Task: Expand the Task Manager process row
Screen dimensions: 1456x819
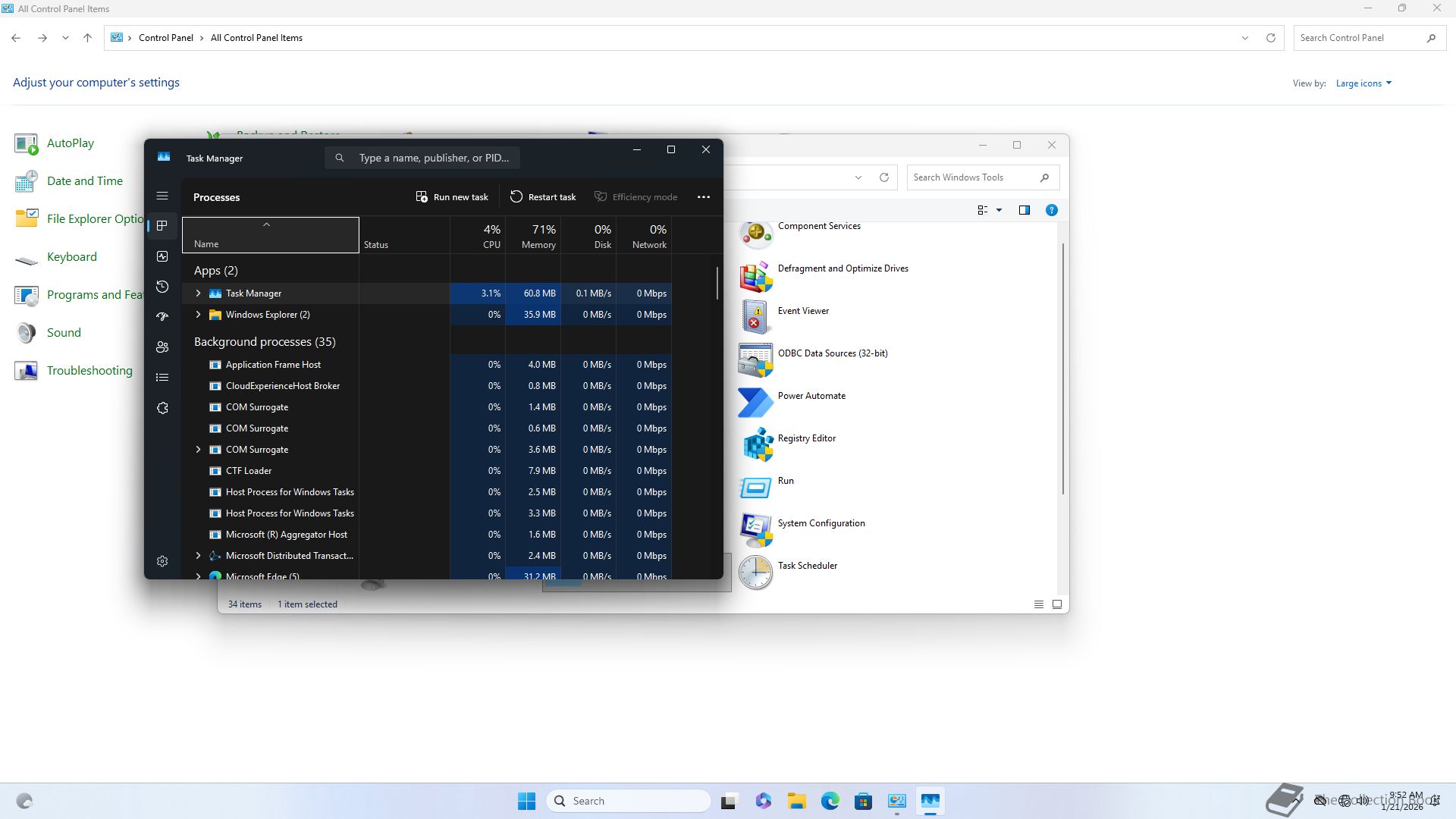Action: click(x=199, y=293)
